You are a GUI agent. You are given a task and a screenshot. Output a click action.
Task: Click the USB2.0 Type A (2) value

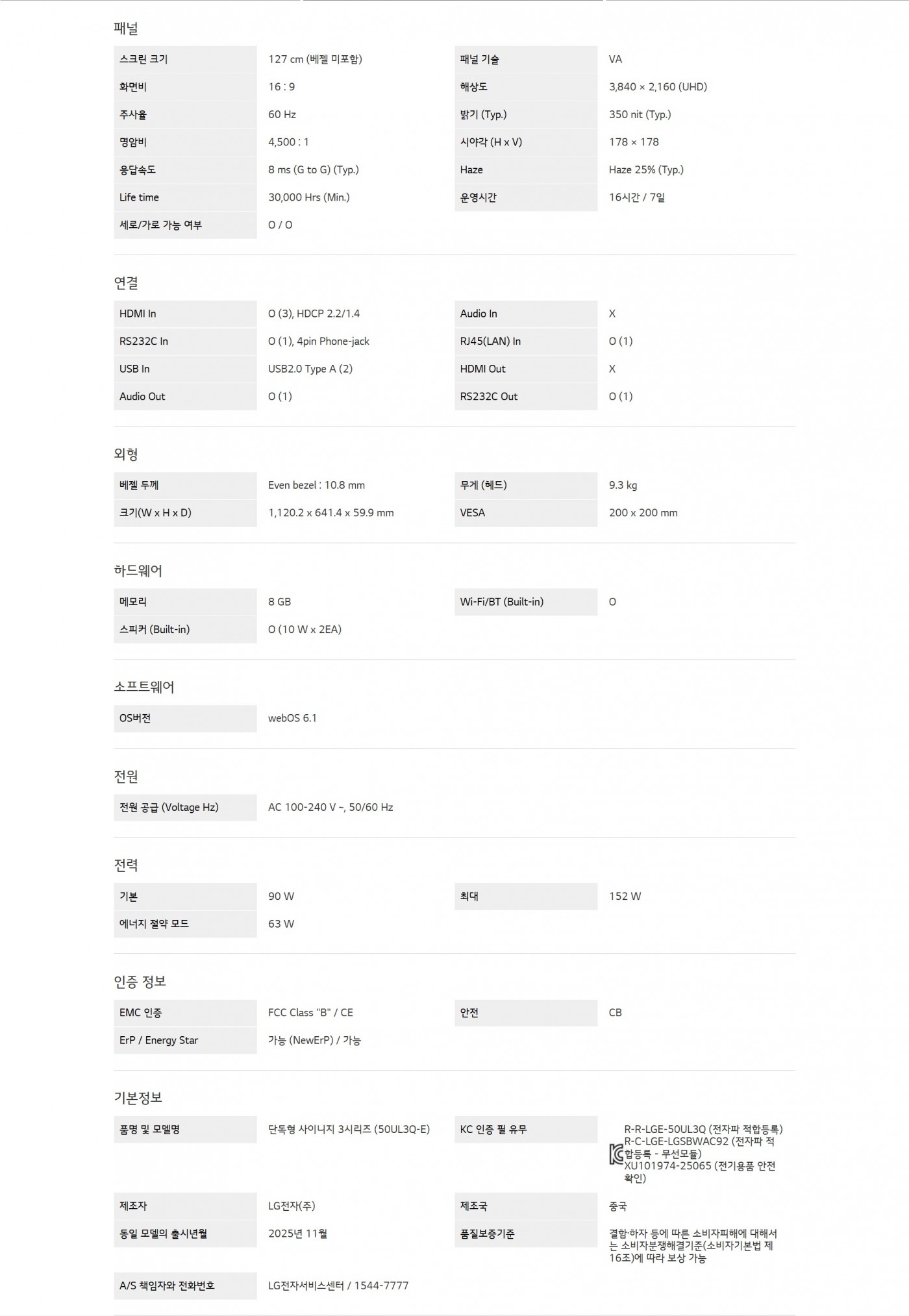310,369
